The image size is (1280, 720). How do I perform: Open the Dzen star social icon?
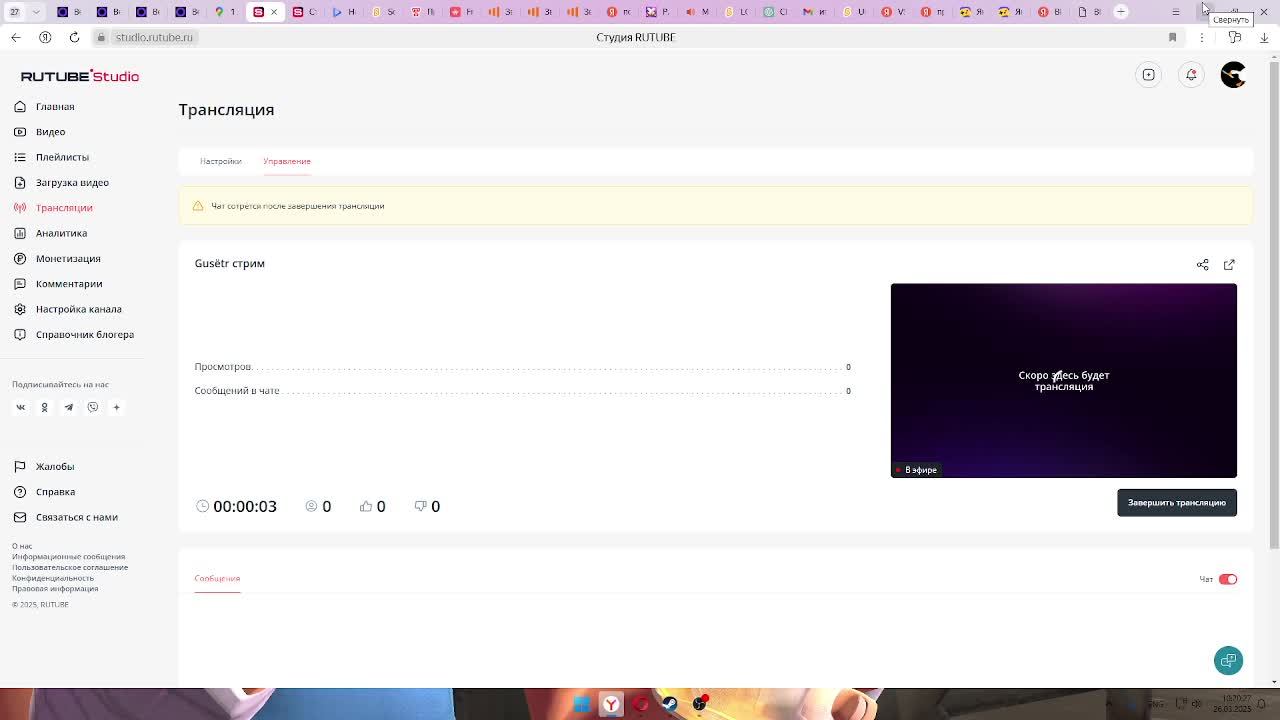[116, 407]
